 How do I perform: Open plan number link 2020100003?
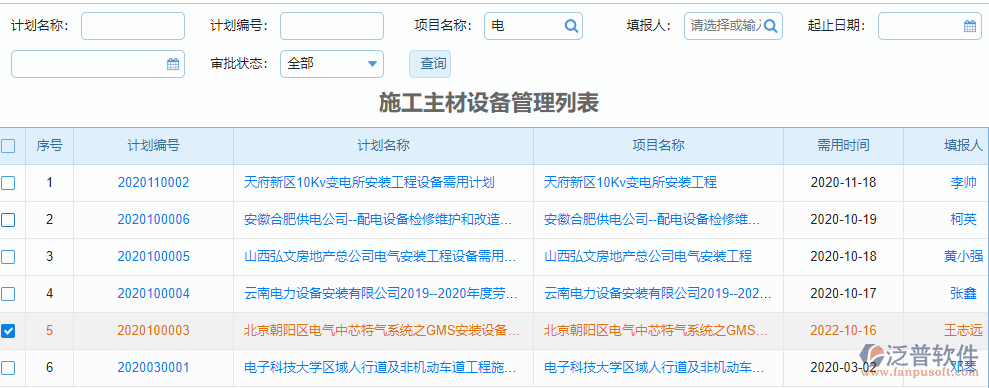(153, 331)
